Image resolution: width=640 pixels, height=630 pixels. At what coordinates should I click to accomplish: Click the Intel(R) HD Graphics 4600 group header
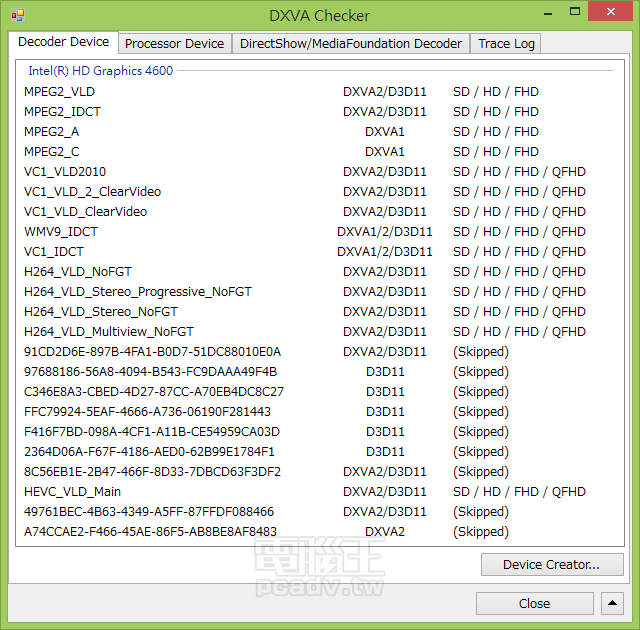[x=100, y=71]
